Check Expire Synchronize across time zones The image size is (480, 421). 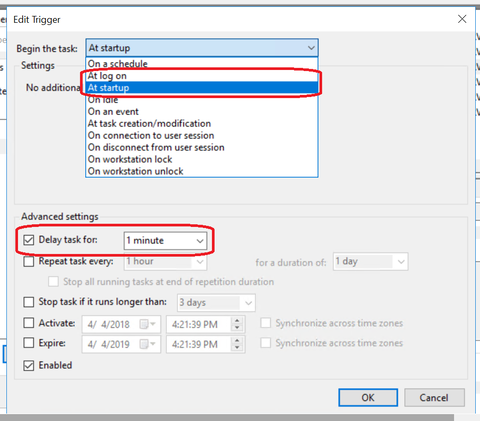coord(265,343)
